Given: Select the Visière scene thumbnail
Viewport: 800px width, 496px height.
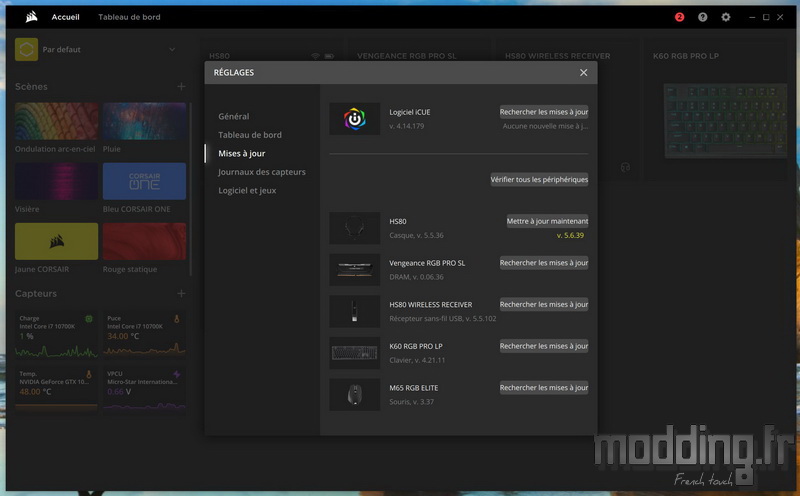Looking at the screenshot, I should point(56,181).
